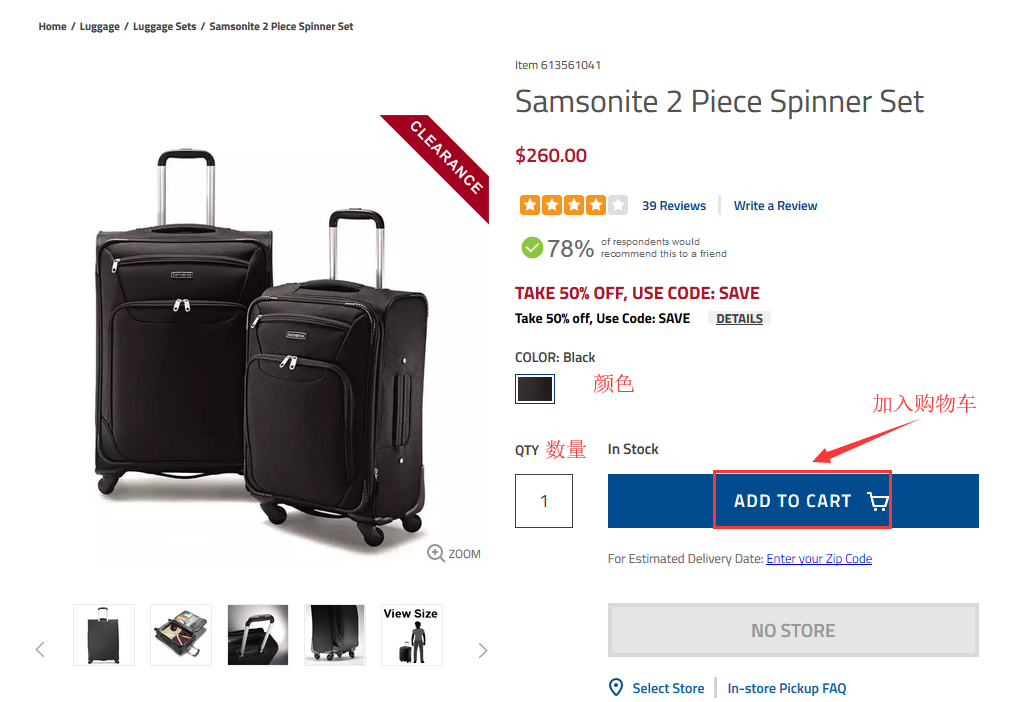Select the Black color swatch
The height and width of the screenshot is (702, 1020).
coord(535,389)
